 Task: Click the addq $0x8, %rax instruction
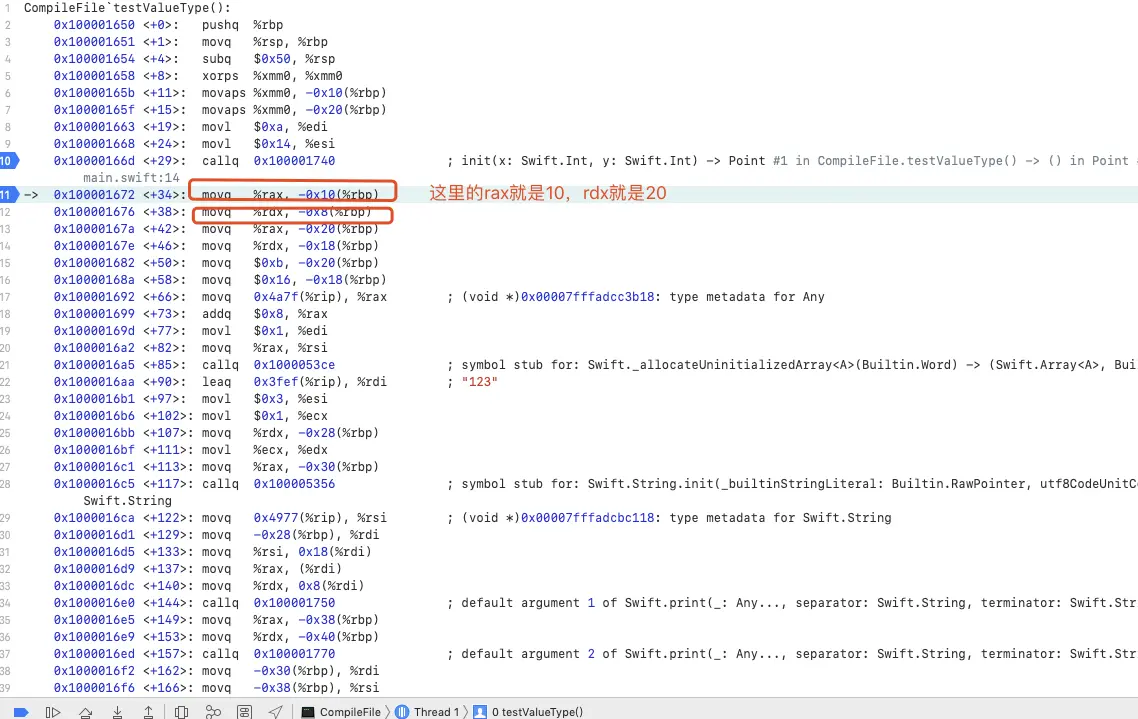point(265,314)
